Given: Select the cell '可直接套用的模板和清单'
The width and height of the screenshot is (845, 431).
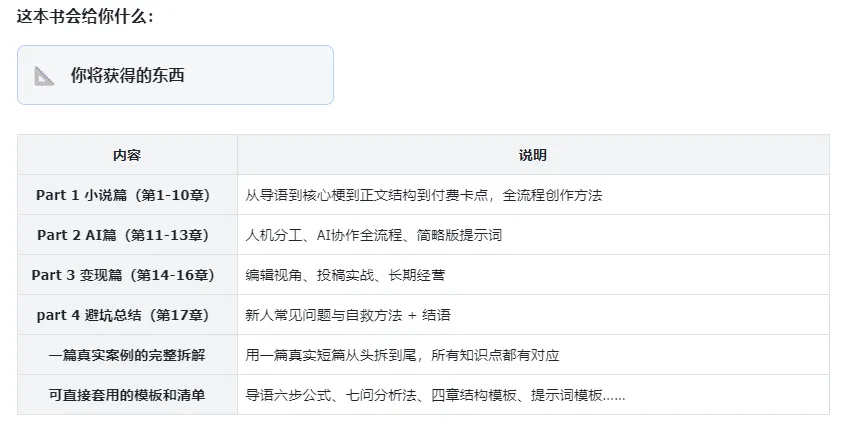Looking at the screenshot, I should 127,395.
